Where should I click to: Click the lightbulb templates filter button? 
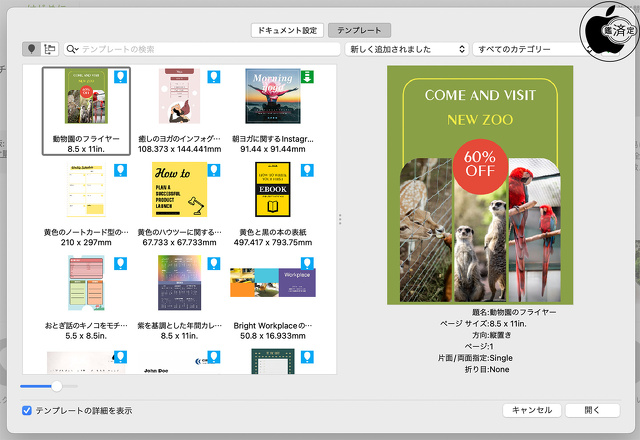click(x=31, y=48)
